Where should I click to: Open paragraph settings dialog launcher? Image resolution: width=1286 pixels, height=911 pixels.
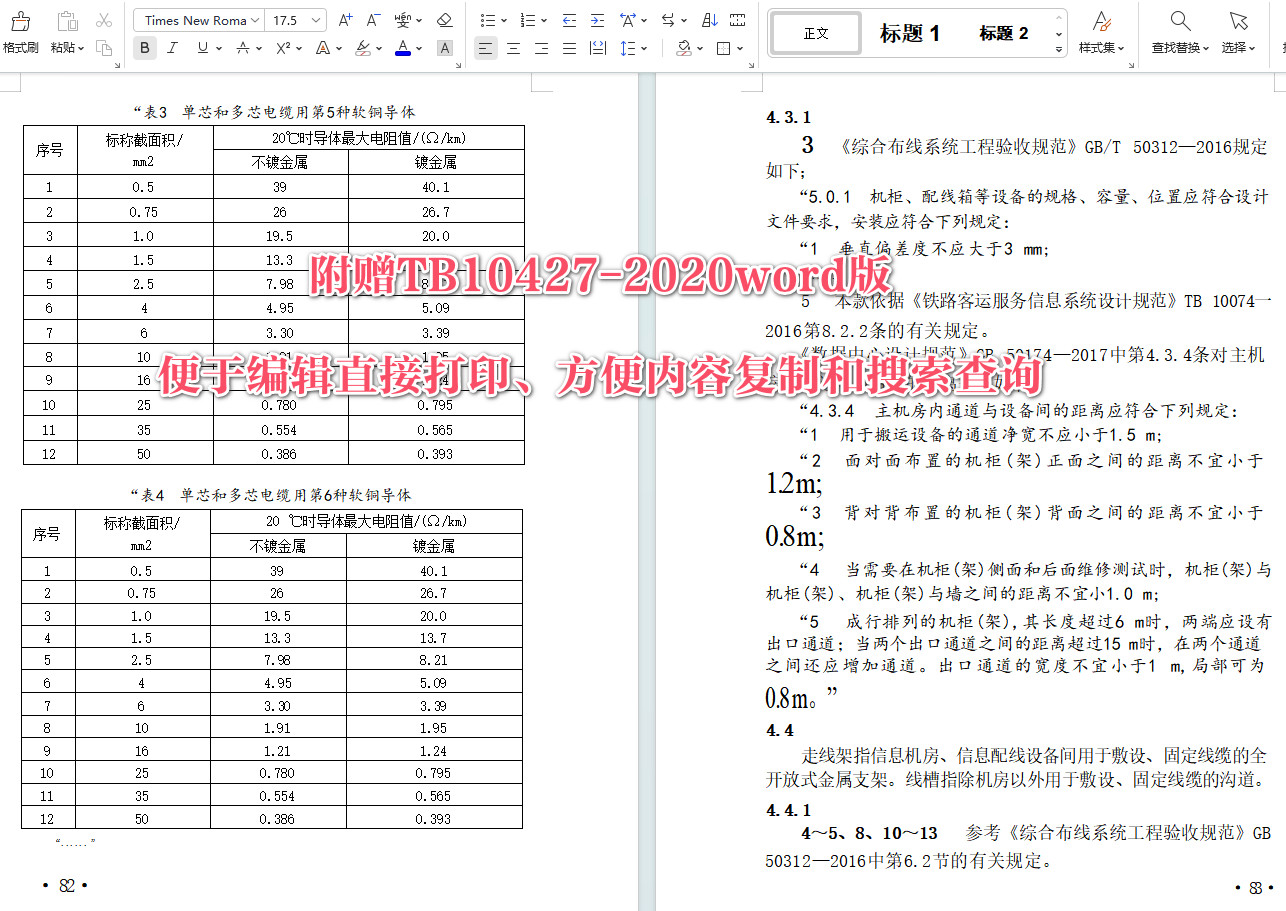pyautogui.click(x=749, y=66)
